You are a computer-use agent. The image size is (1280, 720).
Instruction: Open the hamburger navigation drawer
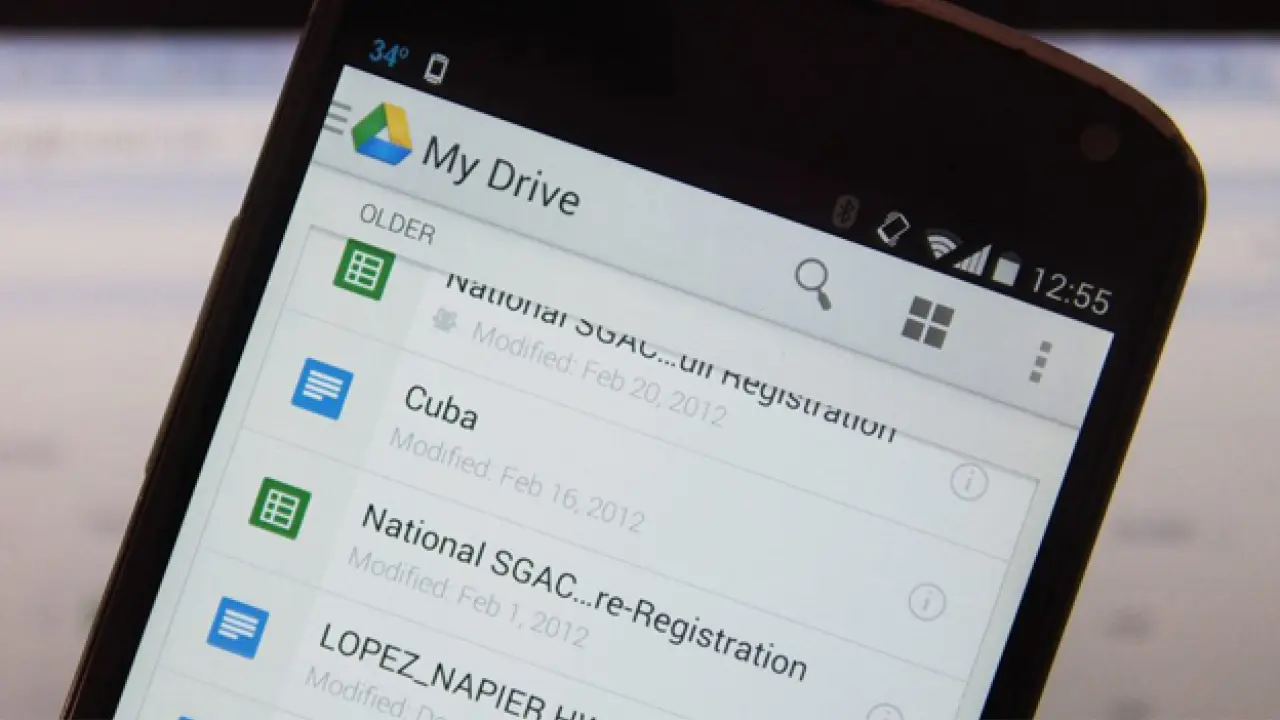(x=336, y=118)
